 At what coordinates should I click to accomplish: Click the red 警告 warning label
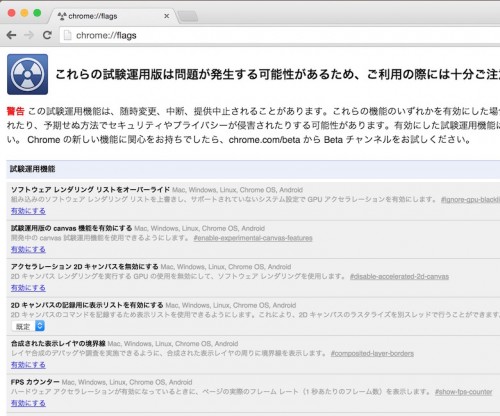(x=16, y=111)
